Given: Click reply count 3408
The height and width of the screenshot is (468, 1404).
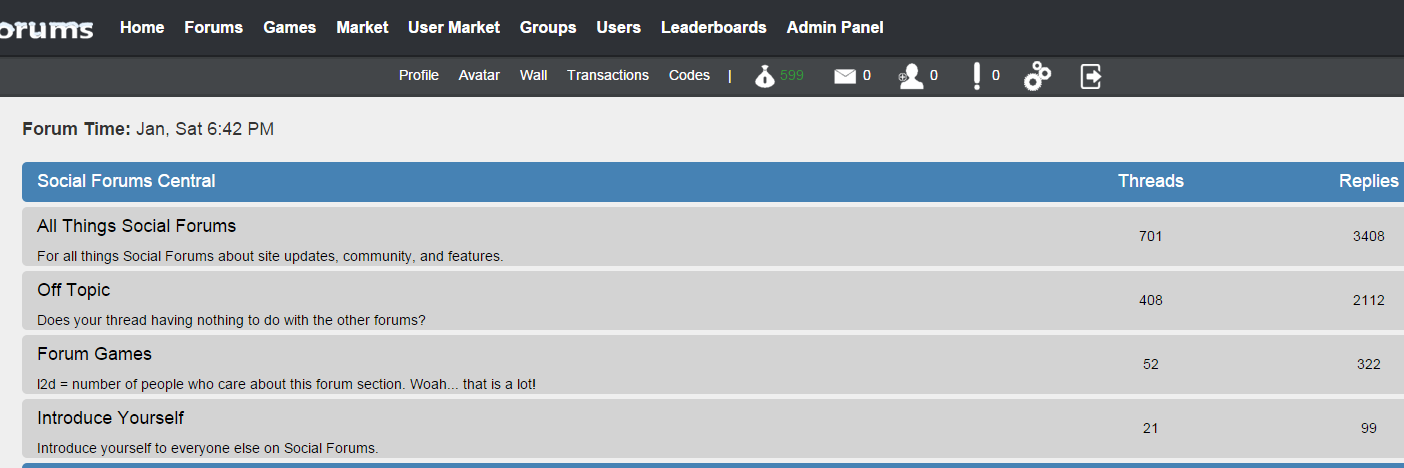Looking at the screenshot, I should click(x=1369, y=237).
